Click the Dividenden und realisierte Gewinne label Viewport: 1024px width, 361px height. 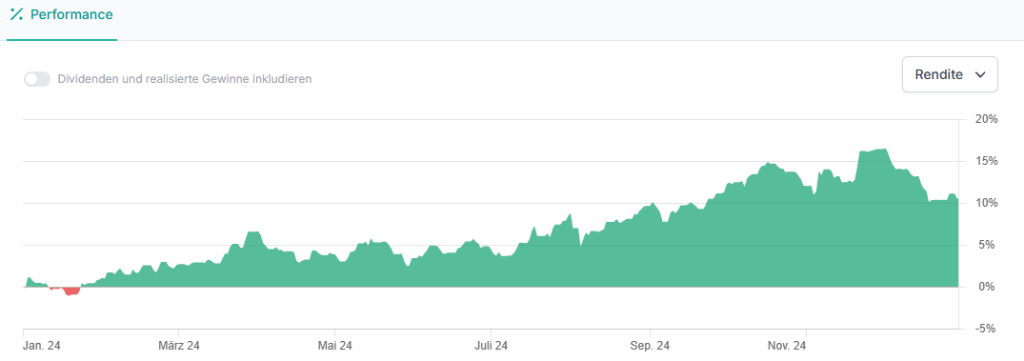(x=185, y=79)
